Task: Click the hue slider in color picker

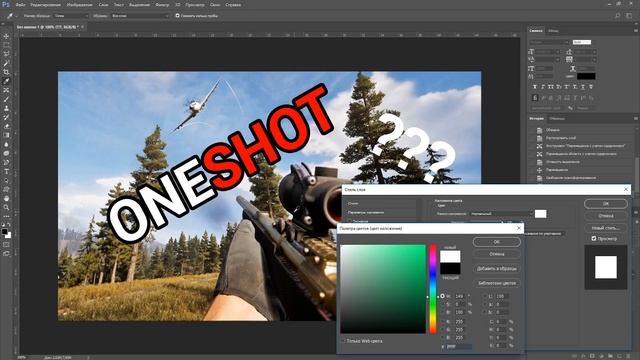Action: coord(433,289)
